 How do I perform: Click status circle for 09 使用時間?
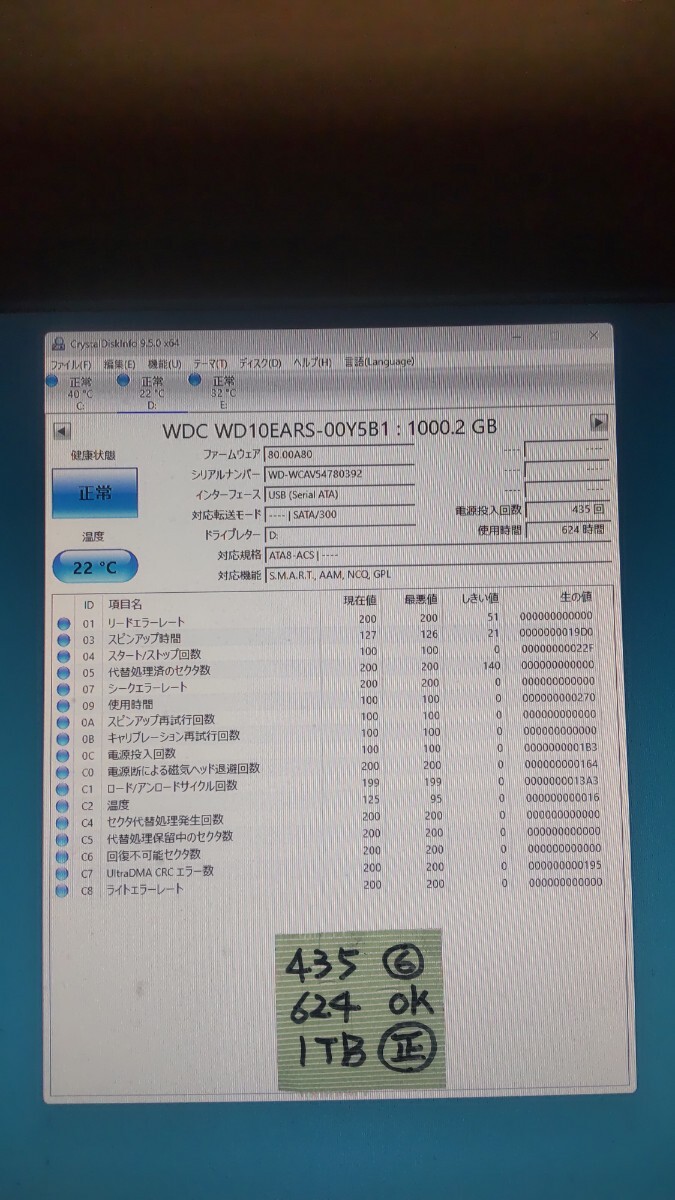pyautogui.click(x=64, y=706)
